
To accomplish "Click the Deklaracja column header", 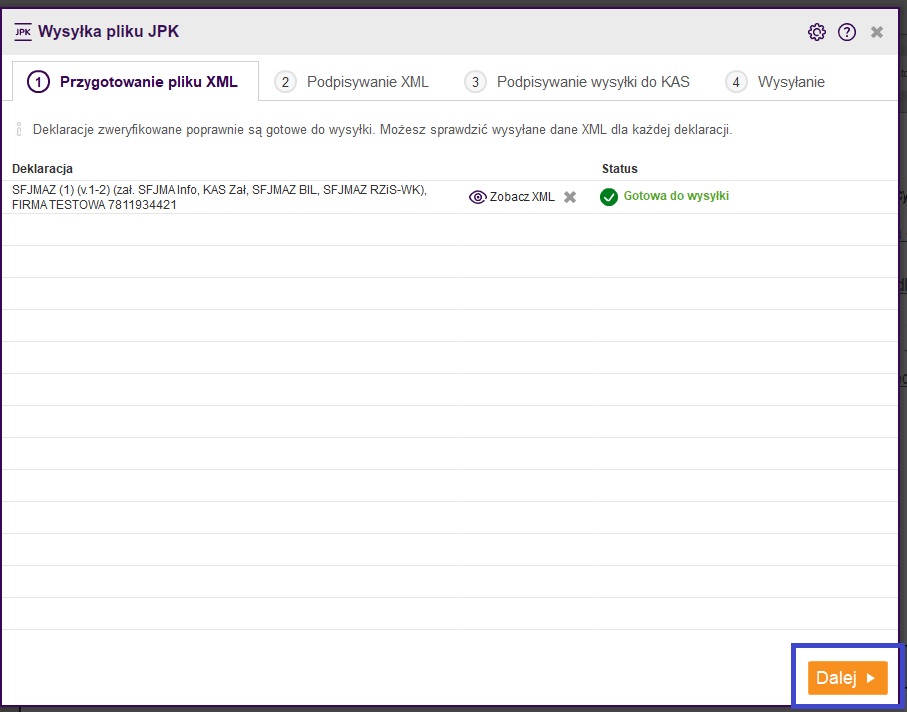I will 42,169.
